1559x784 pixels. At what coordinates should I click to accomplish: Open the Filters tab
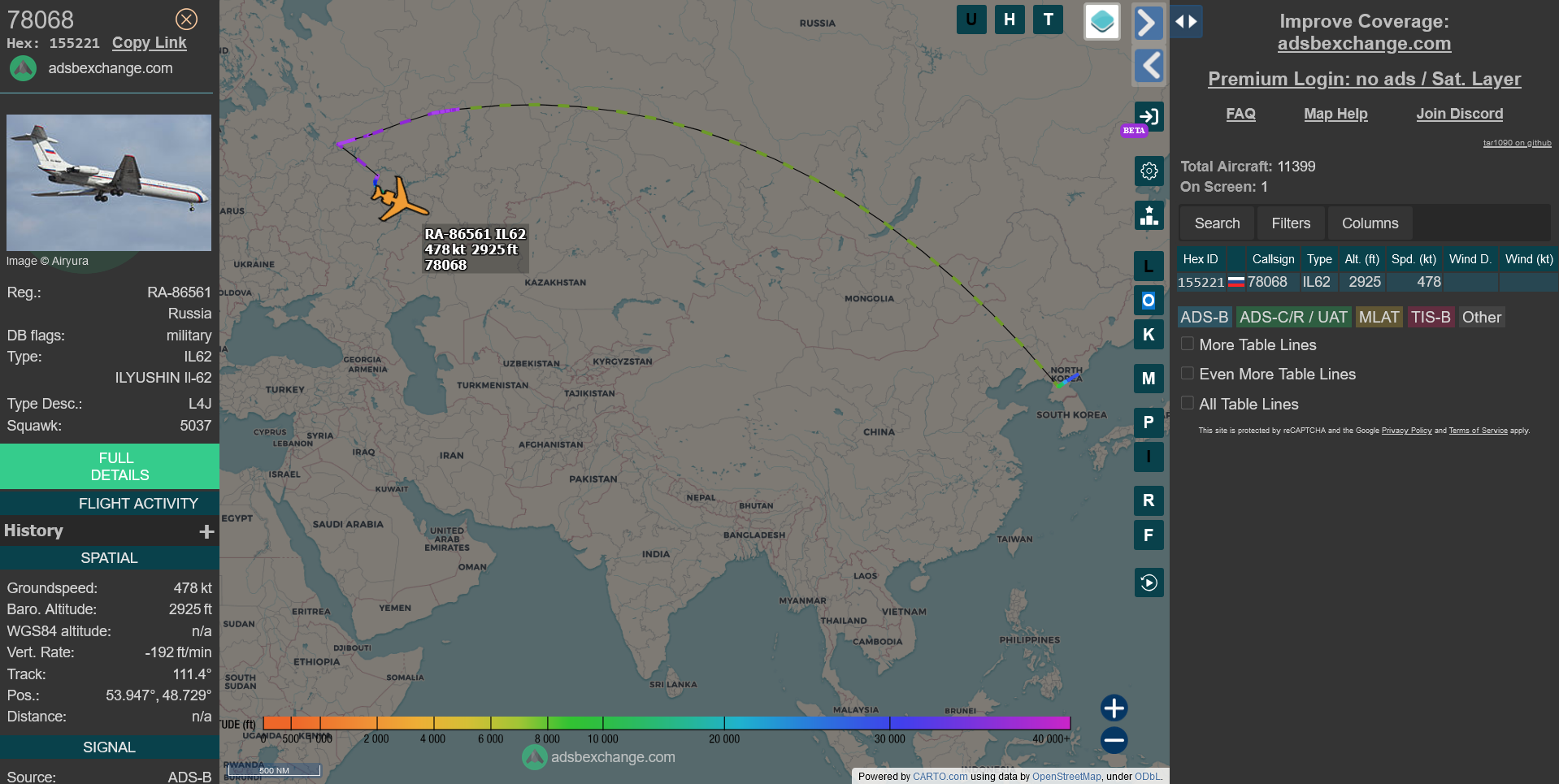pyautogui.click(x=1291, y=223)
